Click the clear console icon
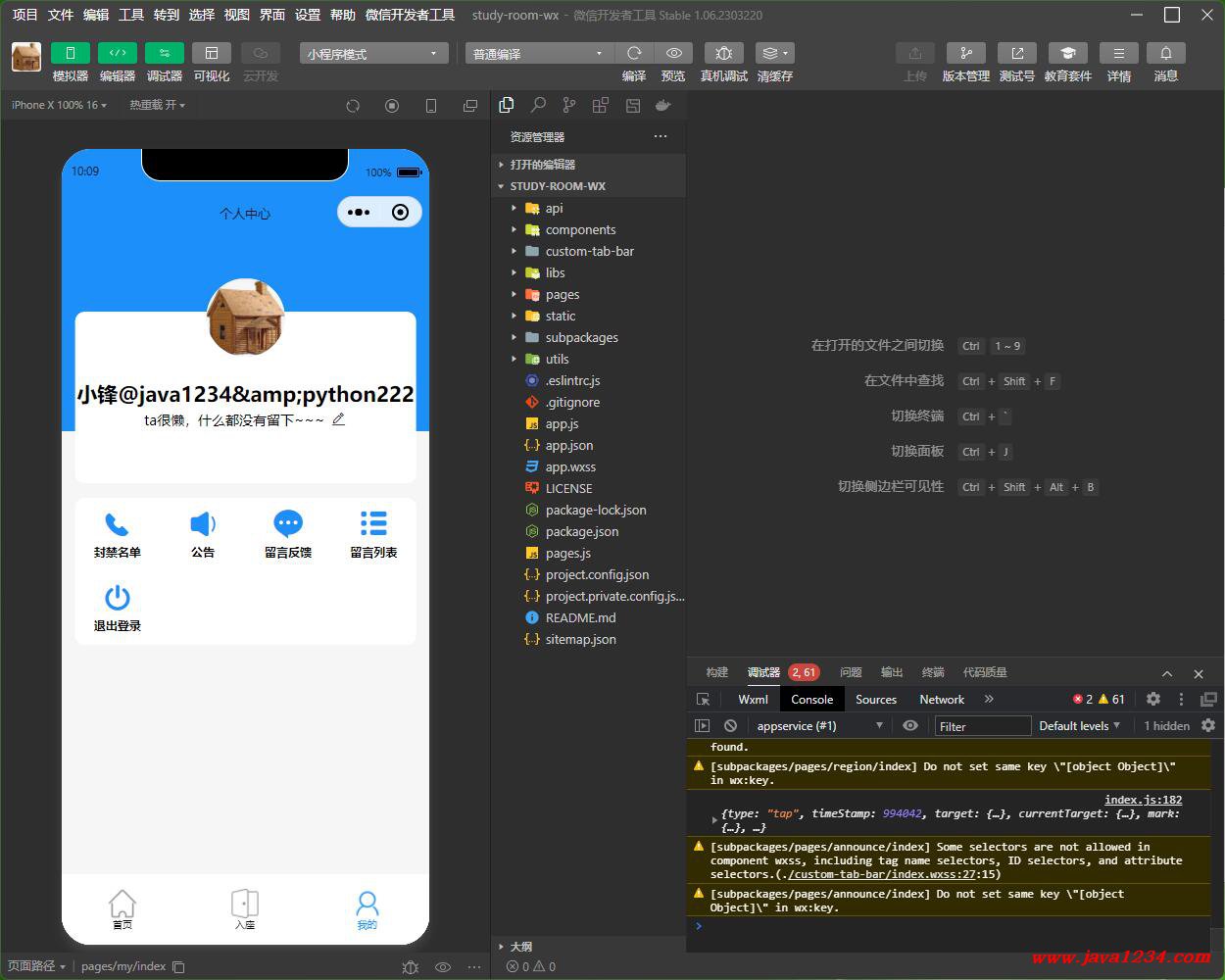Image resolution: width=1225 pixels, height=980 pixels. pos(730,725)
